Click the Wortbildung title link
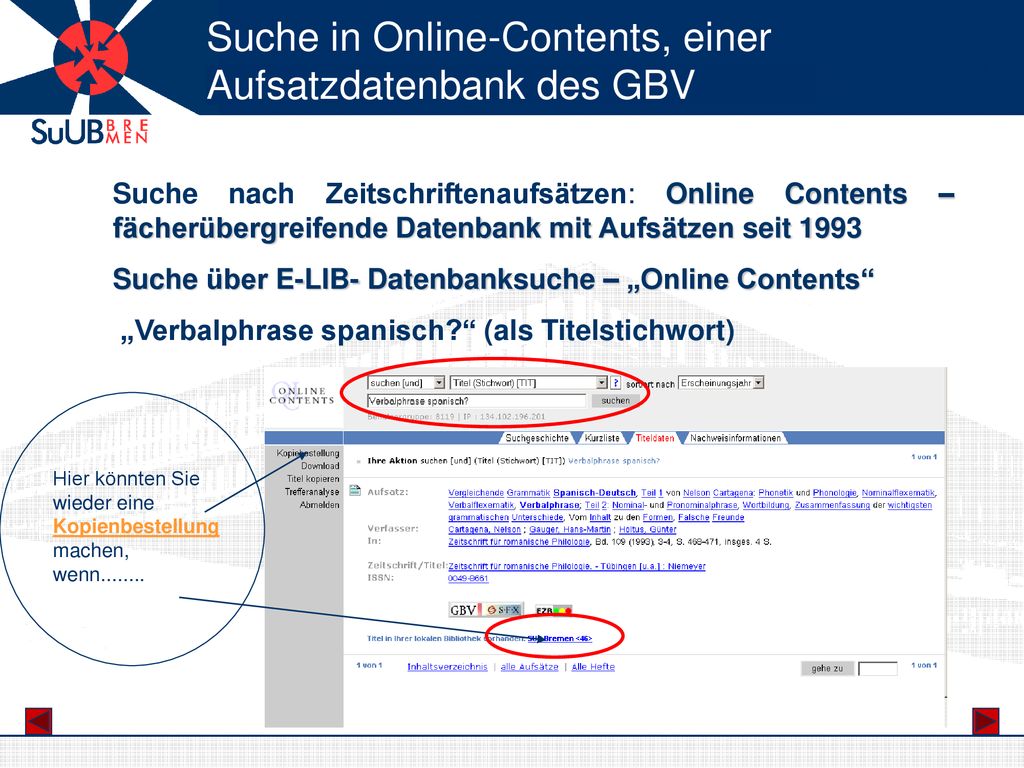This screenshot has width=1024, height=768. (765, 505)
